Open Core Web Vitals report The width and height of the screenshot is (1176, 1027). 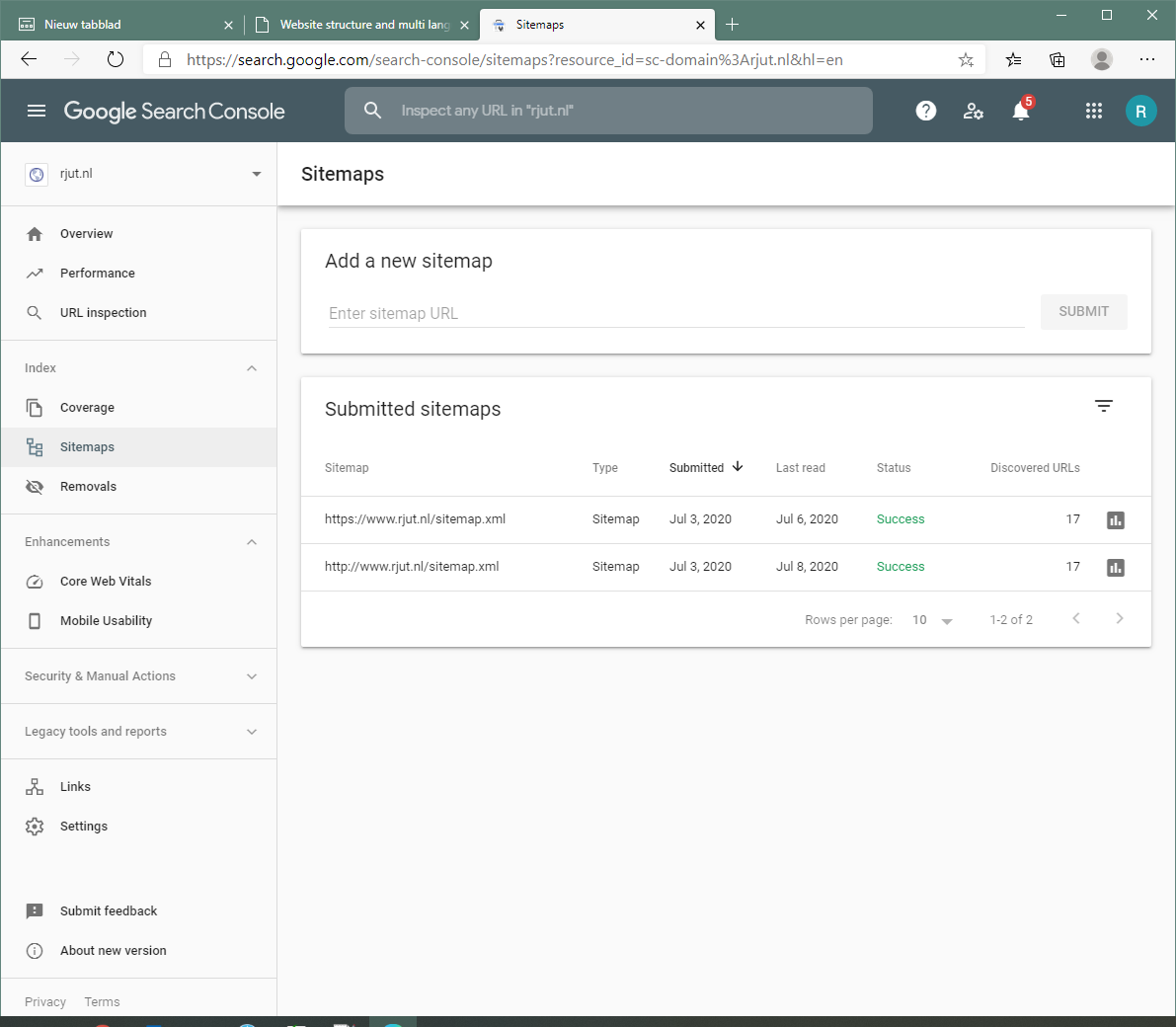coord(139,582)
